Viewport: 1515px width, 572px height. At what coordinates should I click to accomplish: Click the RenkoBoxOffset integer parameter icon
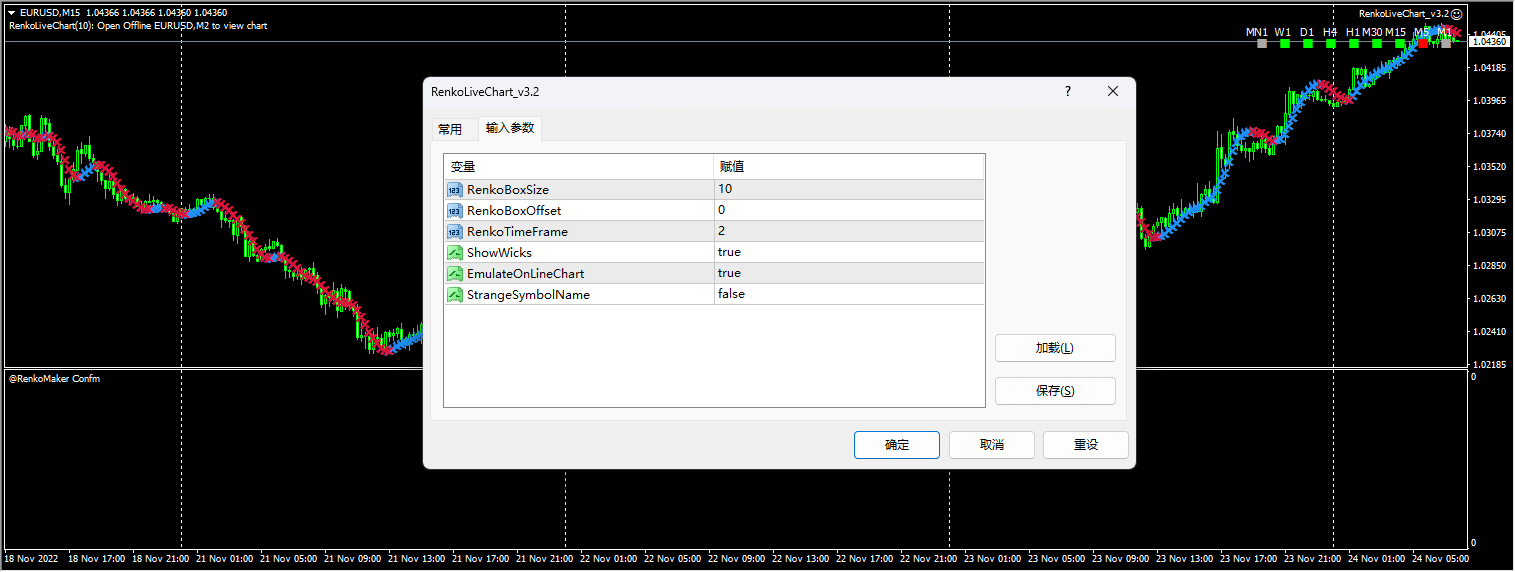coord(455,211)
